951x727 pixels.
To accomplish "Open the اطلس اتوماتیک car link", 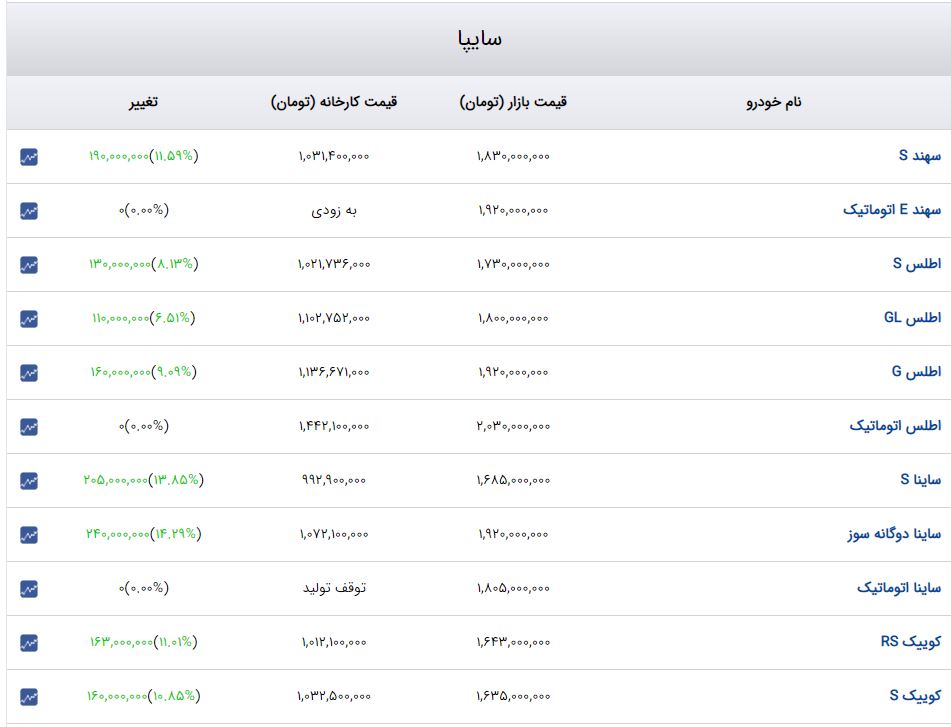I will [x=895, y=426].
